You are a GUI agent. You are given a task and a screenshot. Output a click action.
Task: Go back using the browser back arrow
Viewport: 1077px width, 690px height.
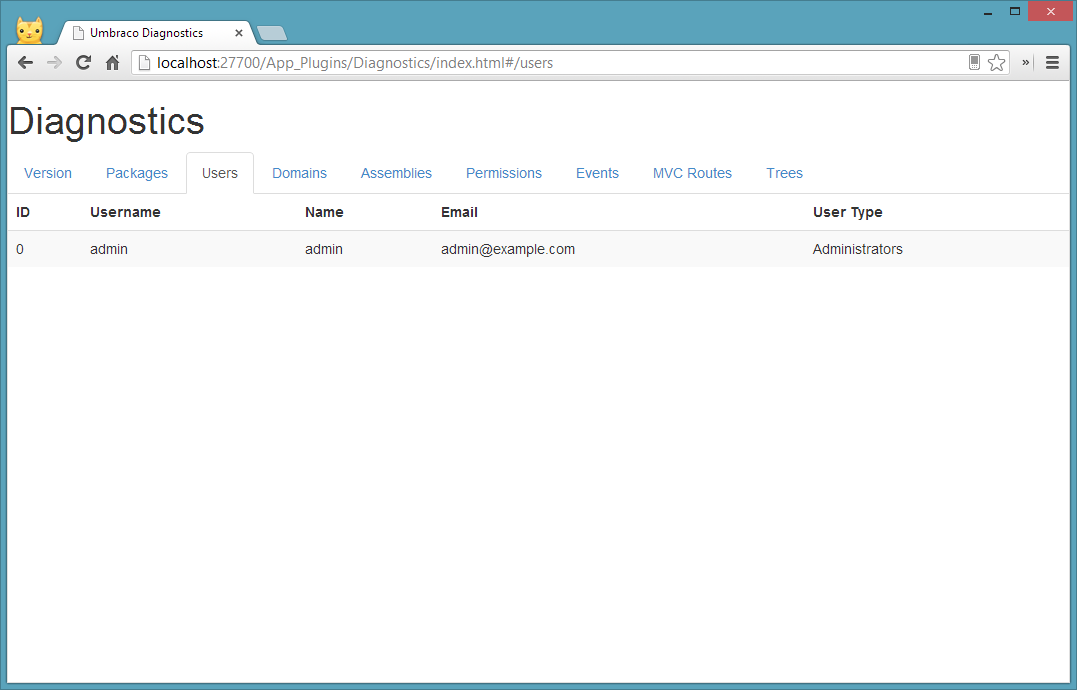pos(25,63)
